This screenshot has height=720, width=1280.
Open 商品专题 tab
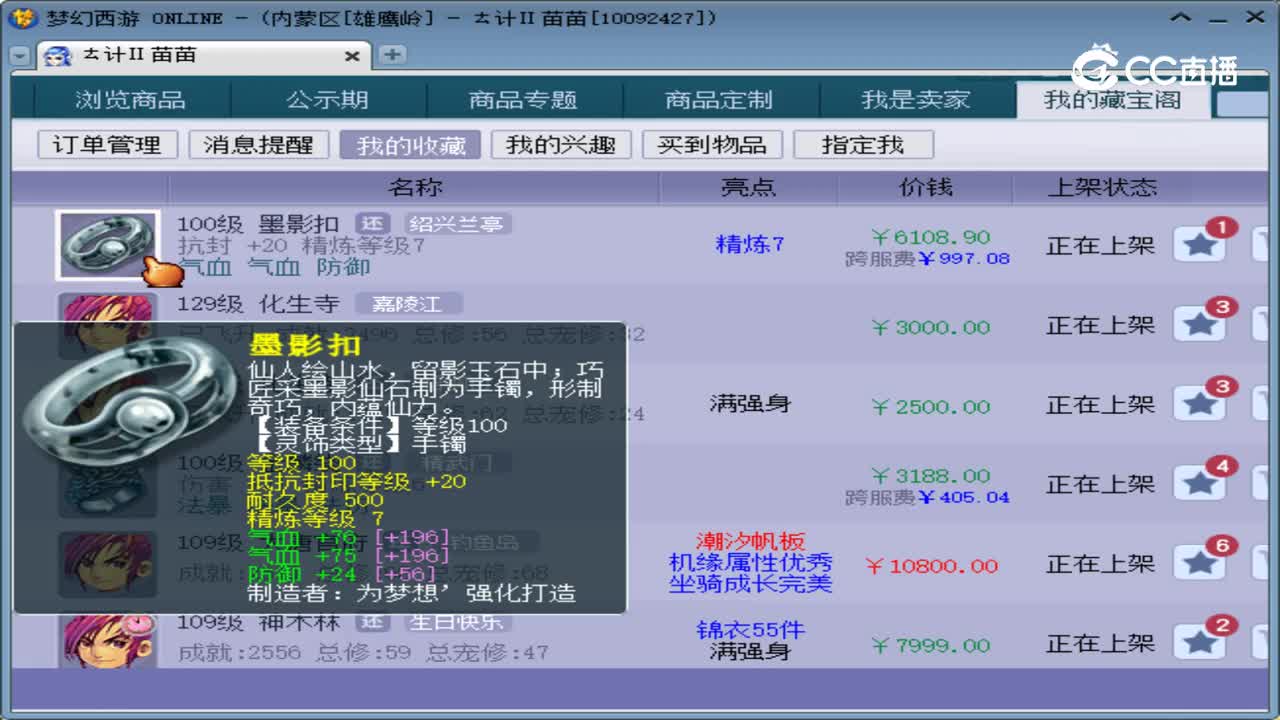(x=524, y=100)
